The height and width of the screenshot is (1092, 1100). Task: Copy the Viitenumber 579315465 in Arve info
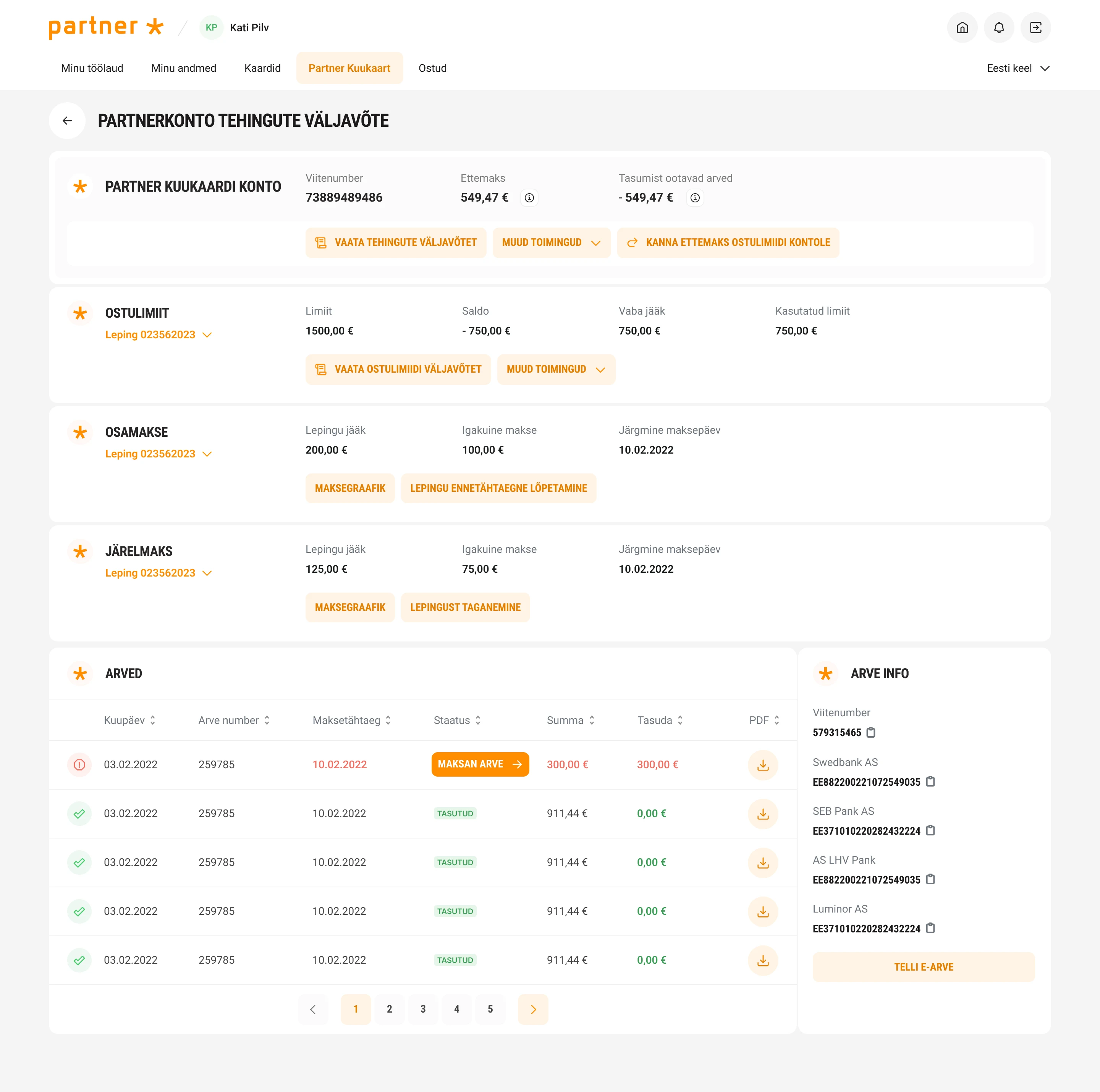870,732
